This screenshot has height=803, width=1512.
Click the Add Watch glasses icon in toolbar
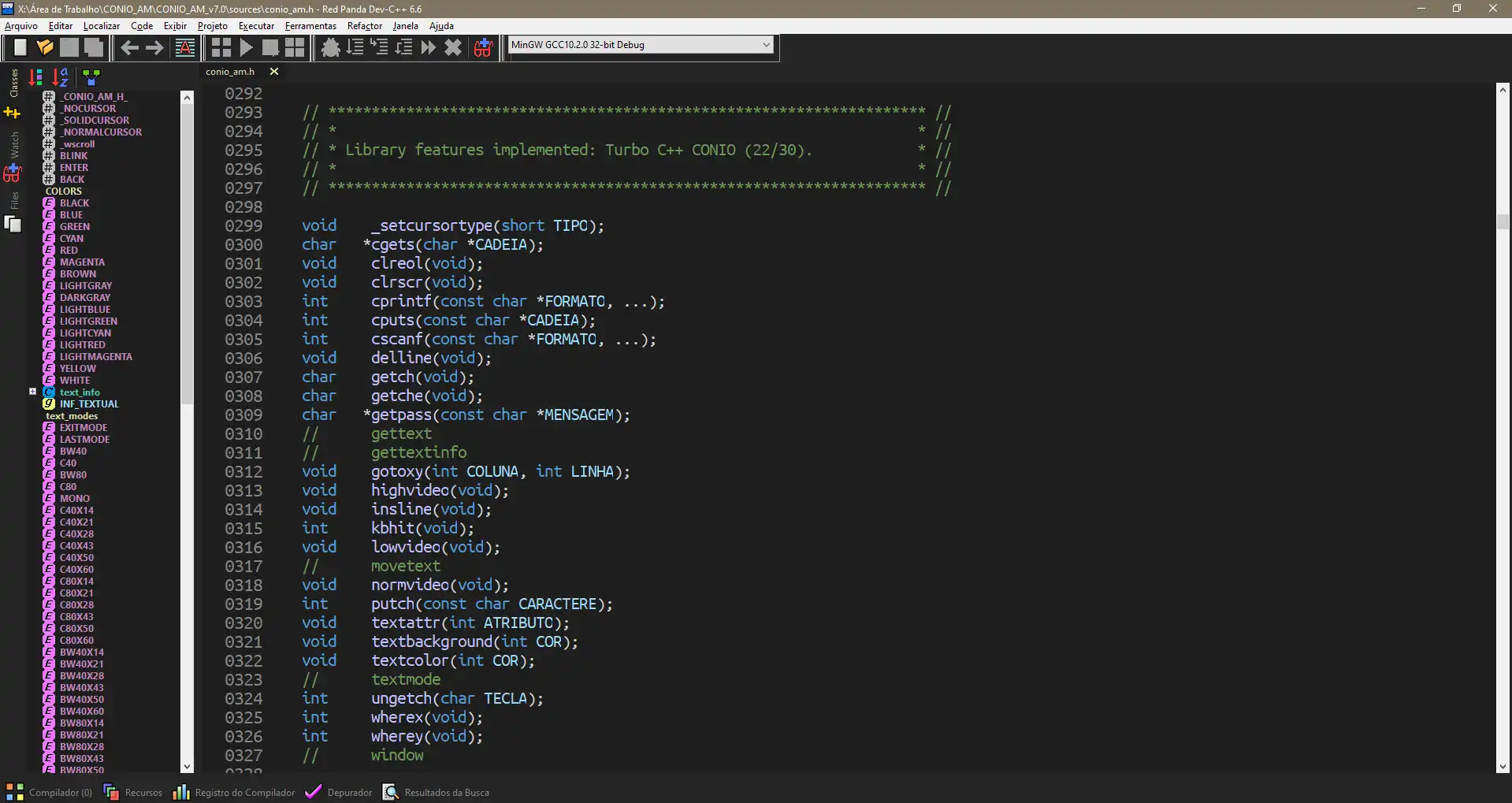483,47
